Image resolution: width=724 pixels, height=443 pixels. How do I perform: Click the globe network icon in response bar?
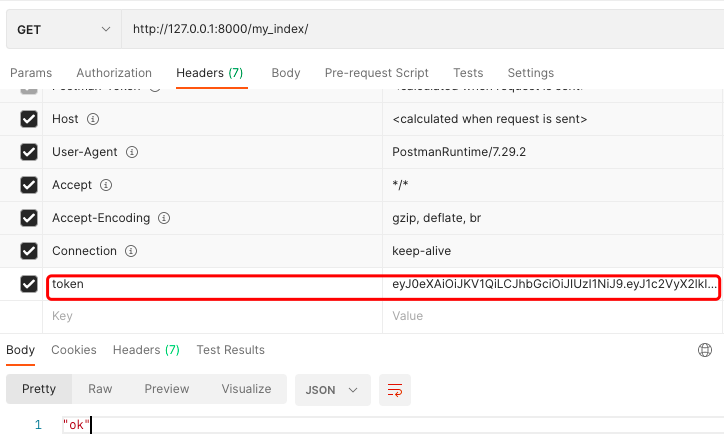(704, 350)
